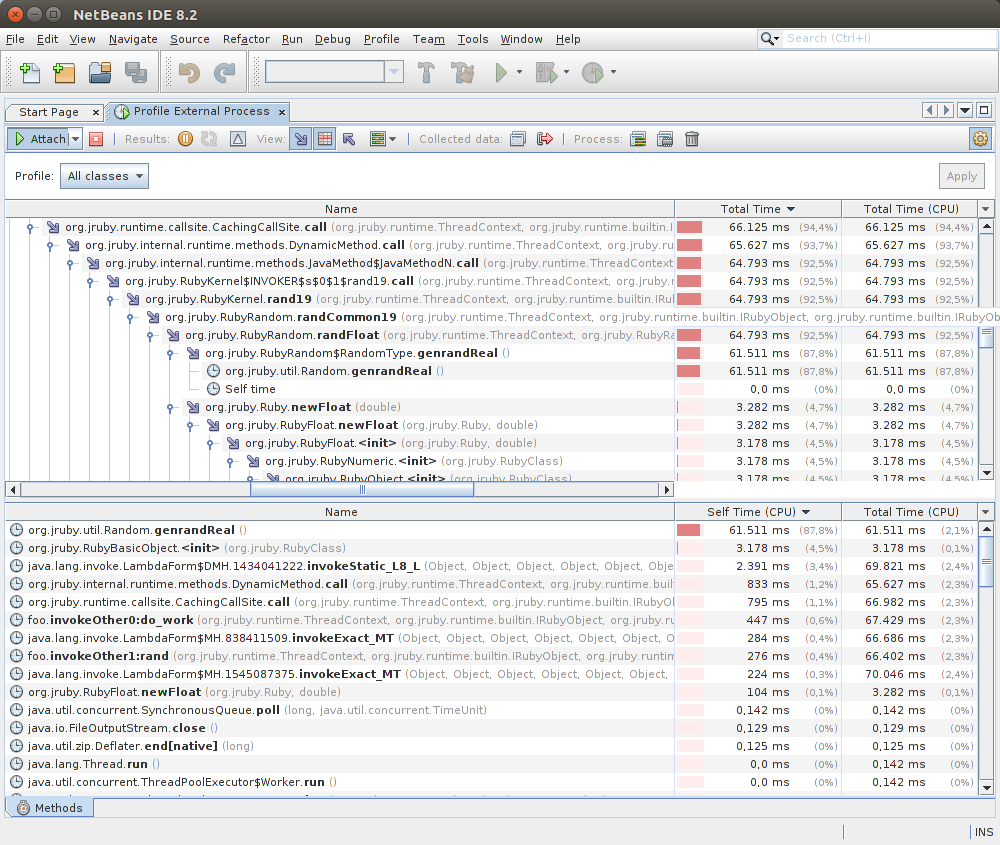Open the Attach button dropdown arrow
1000x845 pixels.
tap(75, 139)
